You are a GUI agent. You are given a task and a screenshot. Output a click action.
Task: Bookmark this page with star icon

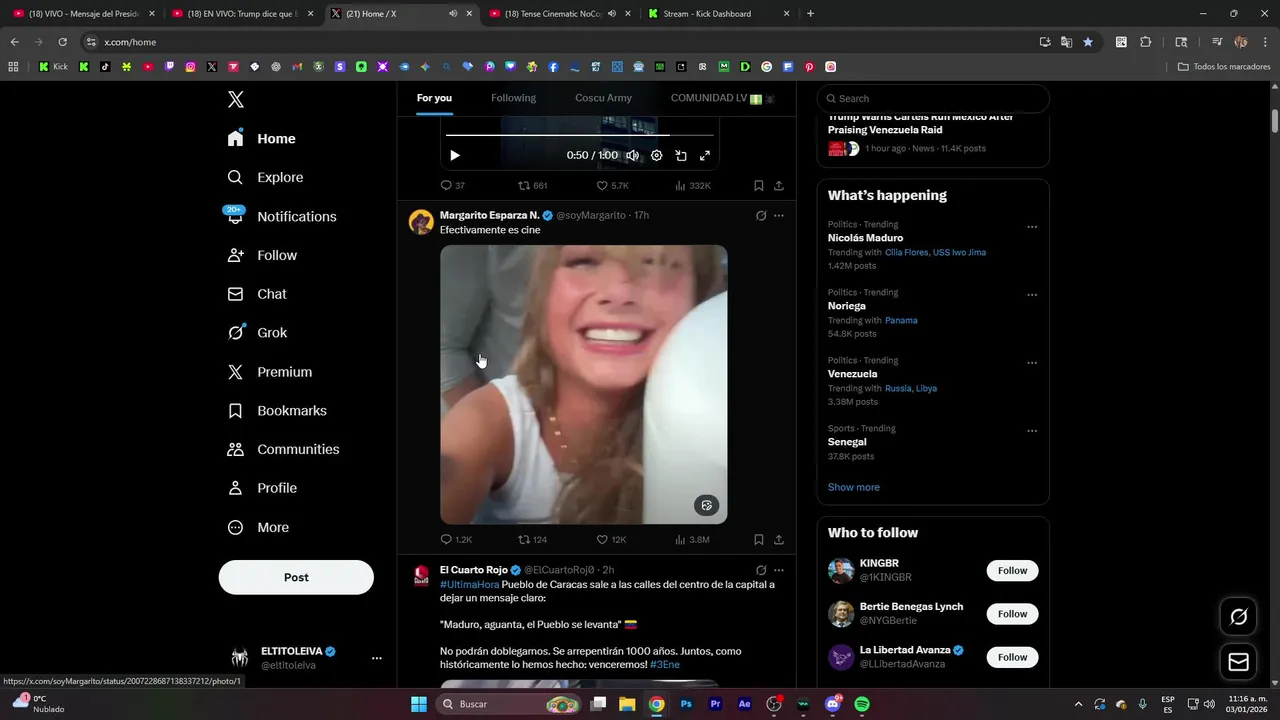click(x=1087, y=42)
